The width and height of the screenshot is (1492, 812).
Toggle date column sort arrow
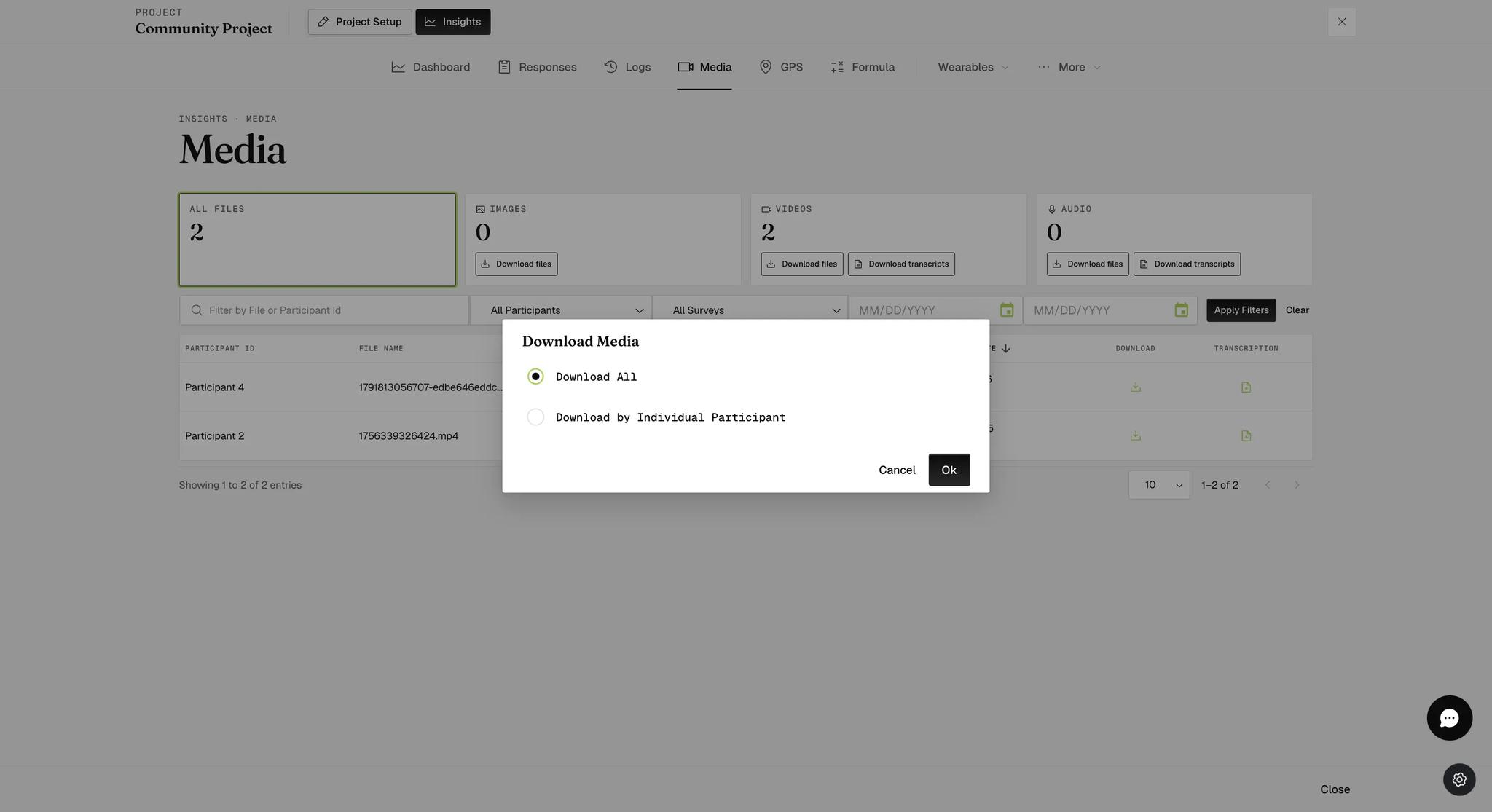click(x=1005, y=349)
